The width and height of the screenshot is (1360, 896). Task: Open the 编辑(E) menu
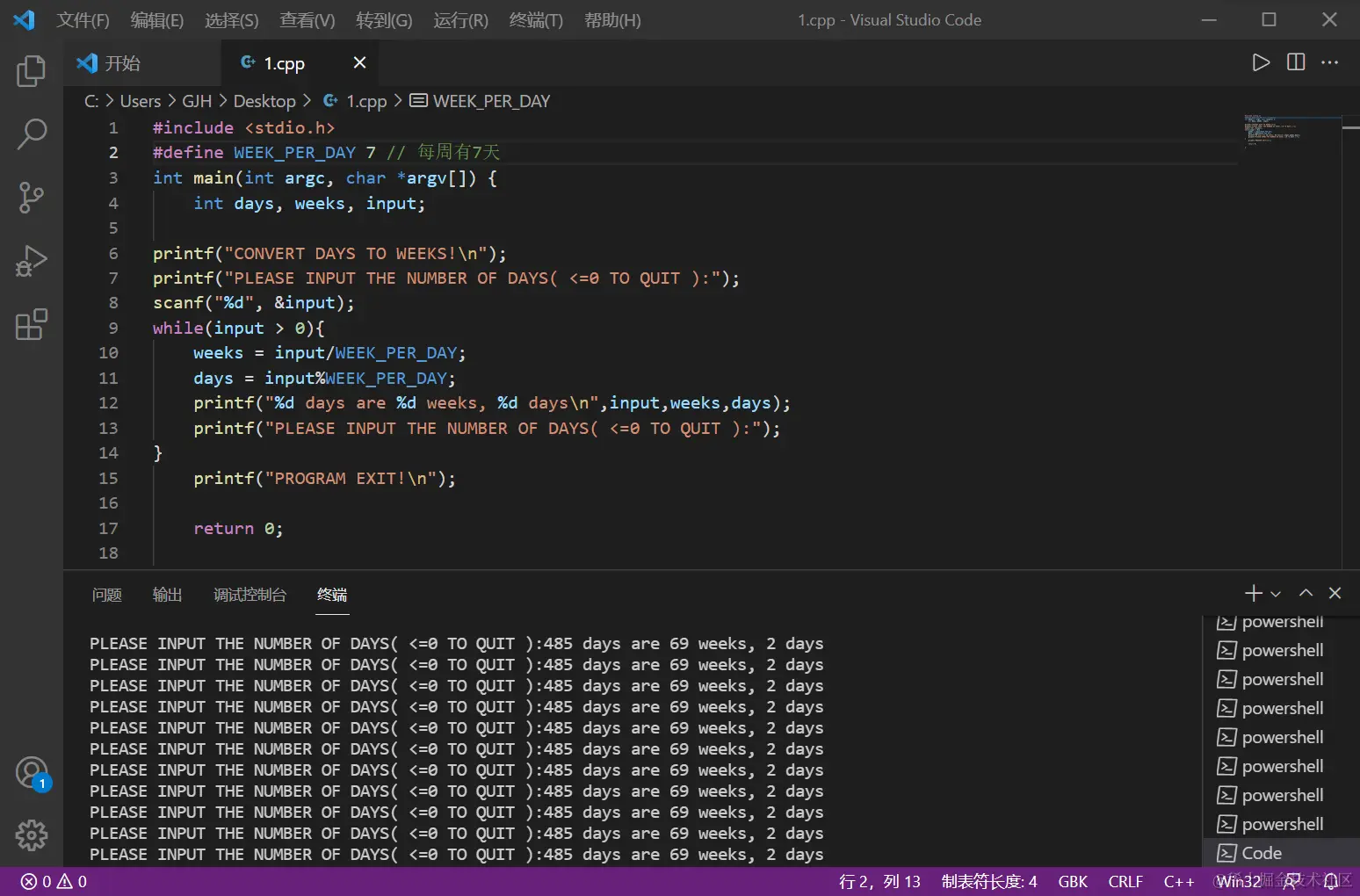[157, 20]
